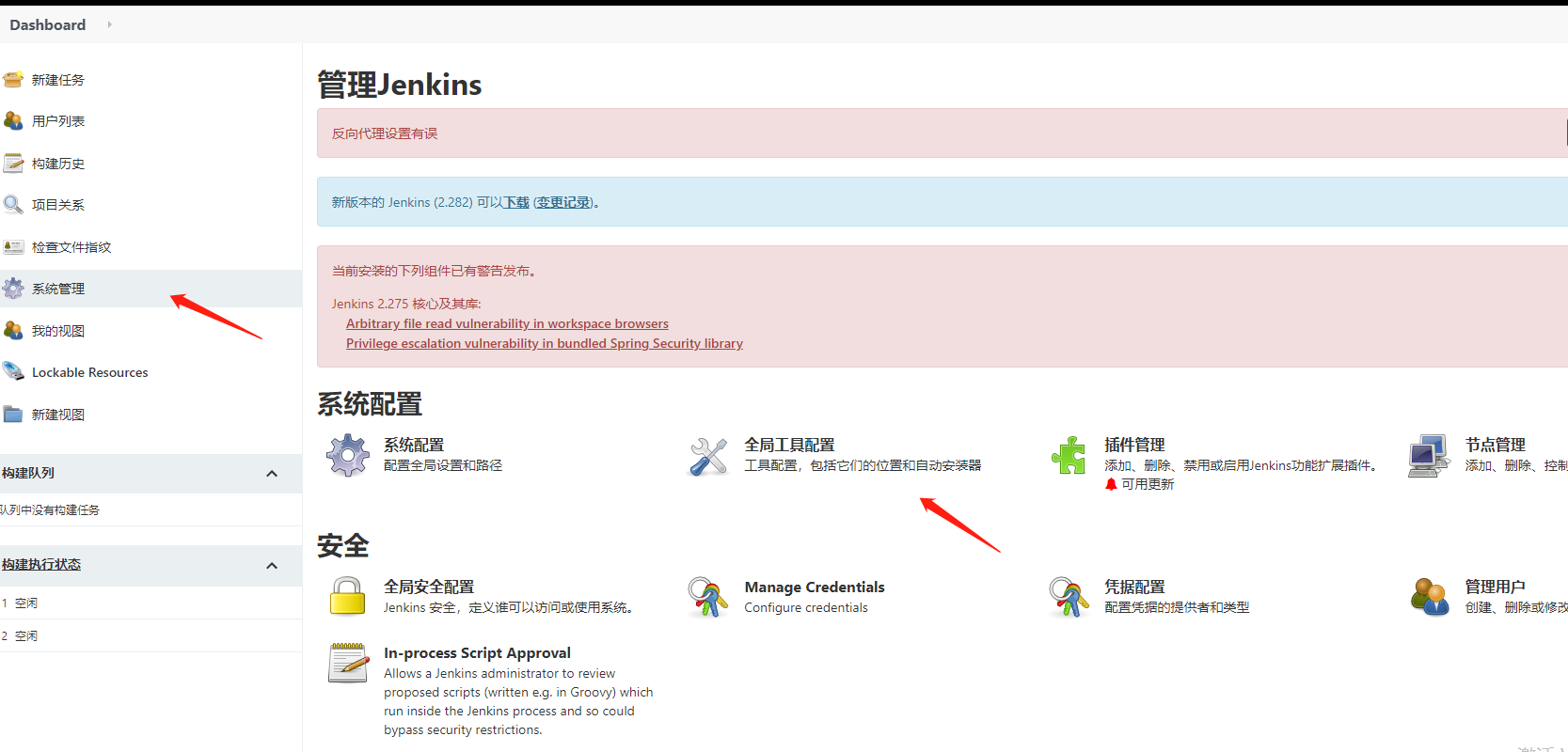Click the Manage Credentials keys icon
Viewport: 1568px width, 752px height.
(x=708, y=597)
